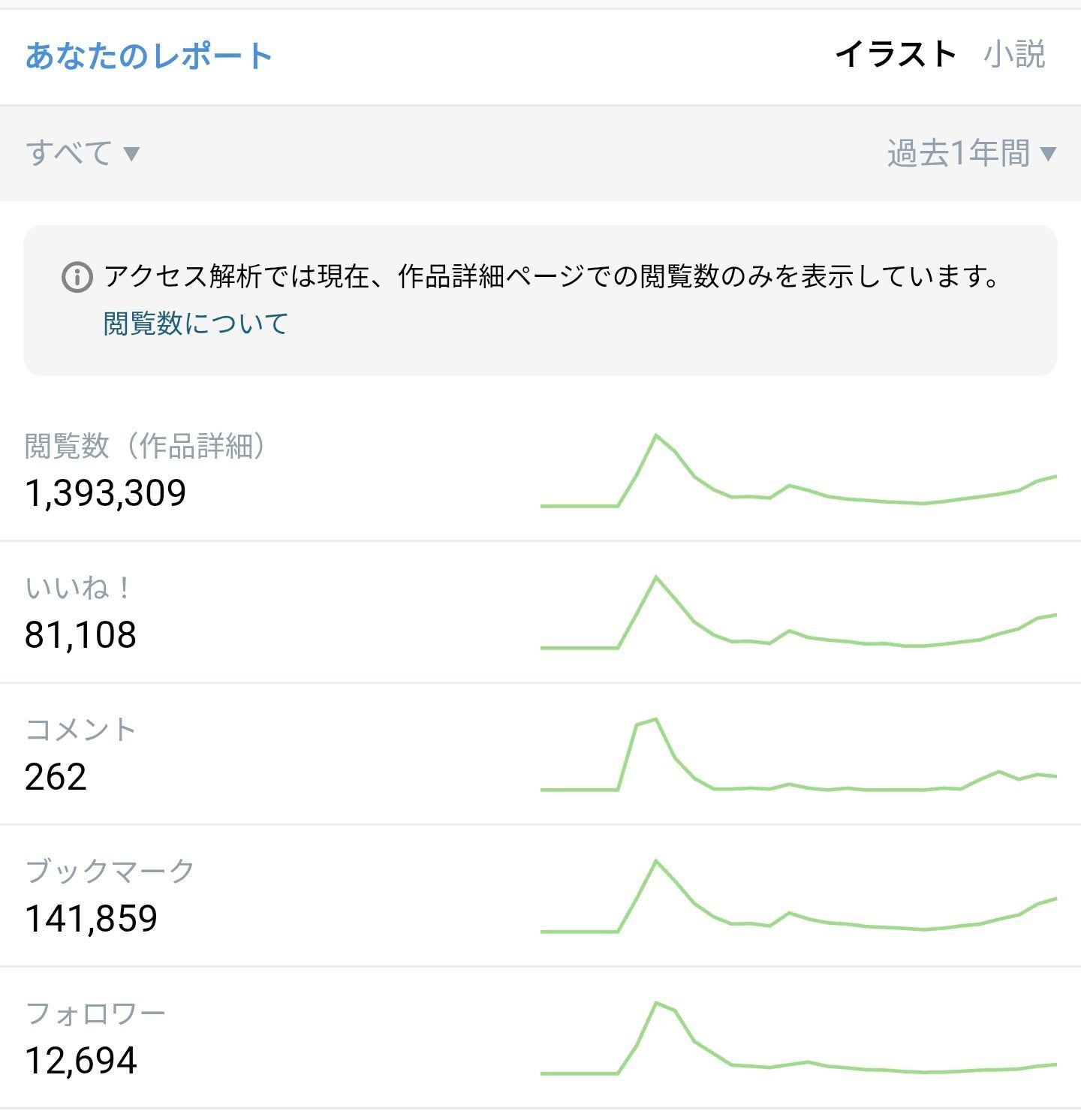
Task: Open the いいね！ sparkline chart
Action: pos(799,612)
